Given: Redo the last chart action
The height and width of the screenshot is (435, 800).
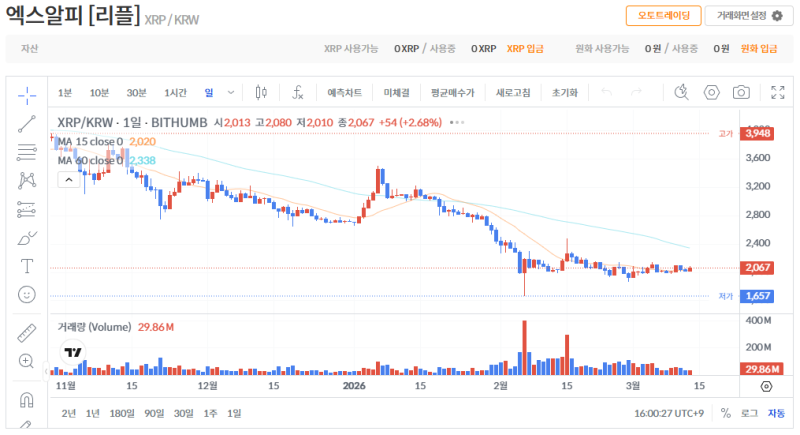Looking at the screenshot, I should 636,92.
